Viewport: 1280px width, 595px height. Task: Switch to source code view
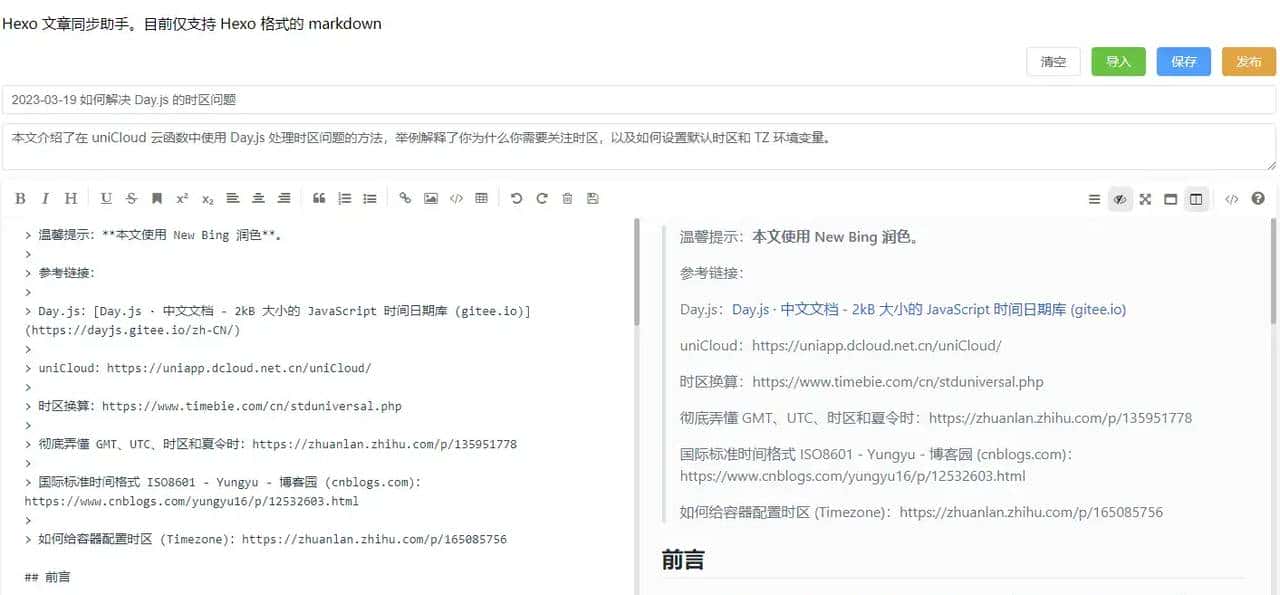tap(1231, 198)
